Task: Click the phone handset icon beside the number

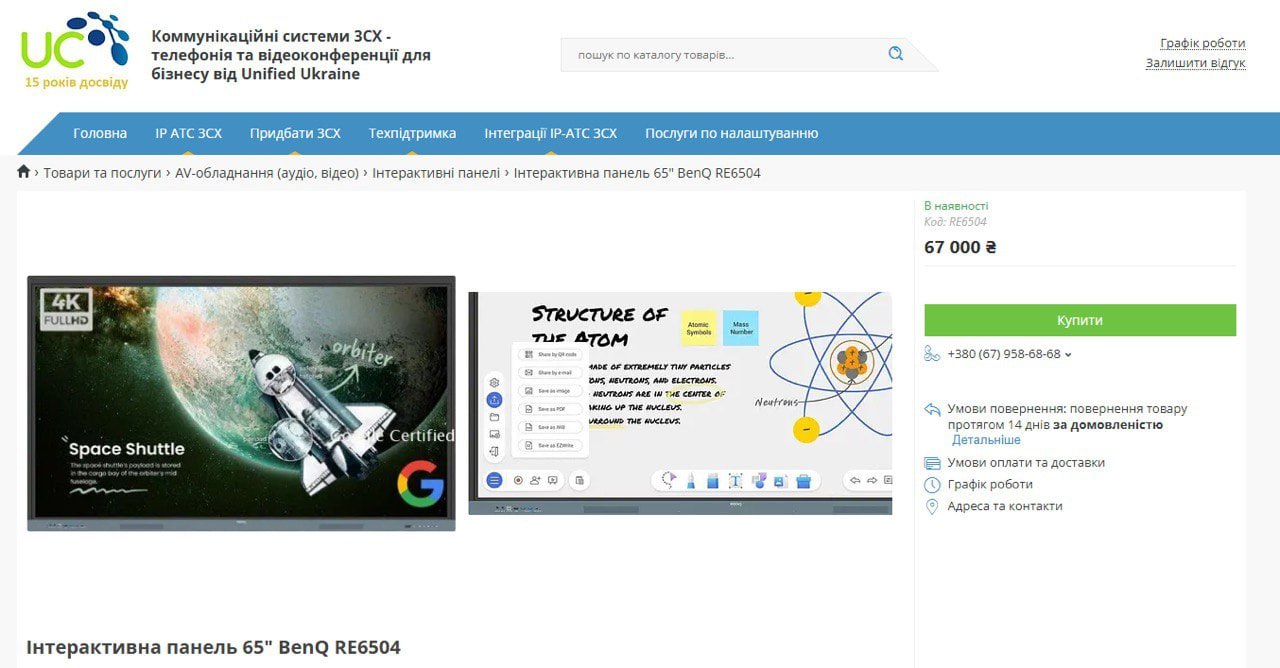Action: [932, 354]
